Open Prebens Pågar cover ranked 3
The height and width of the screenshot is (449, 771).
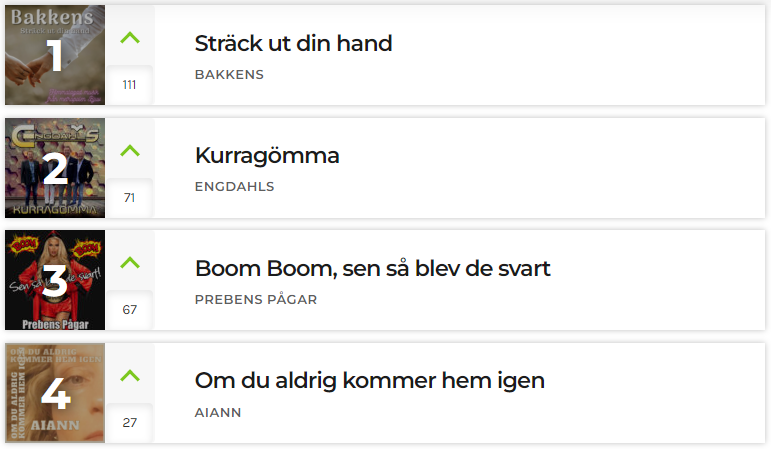pyautogui.click(x=55, y=280)
